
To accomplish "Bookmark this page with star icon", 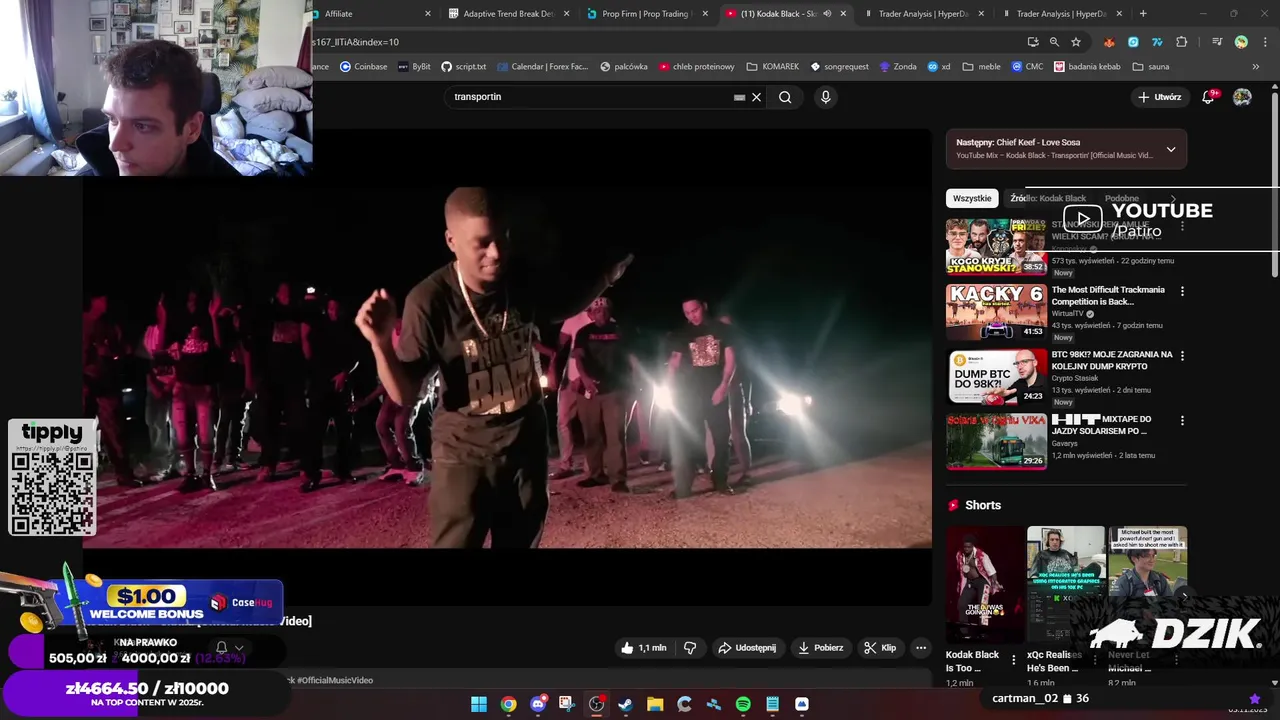I will point(1076,42).
